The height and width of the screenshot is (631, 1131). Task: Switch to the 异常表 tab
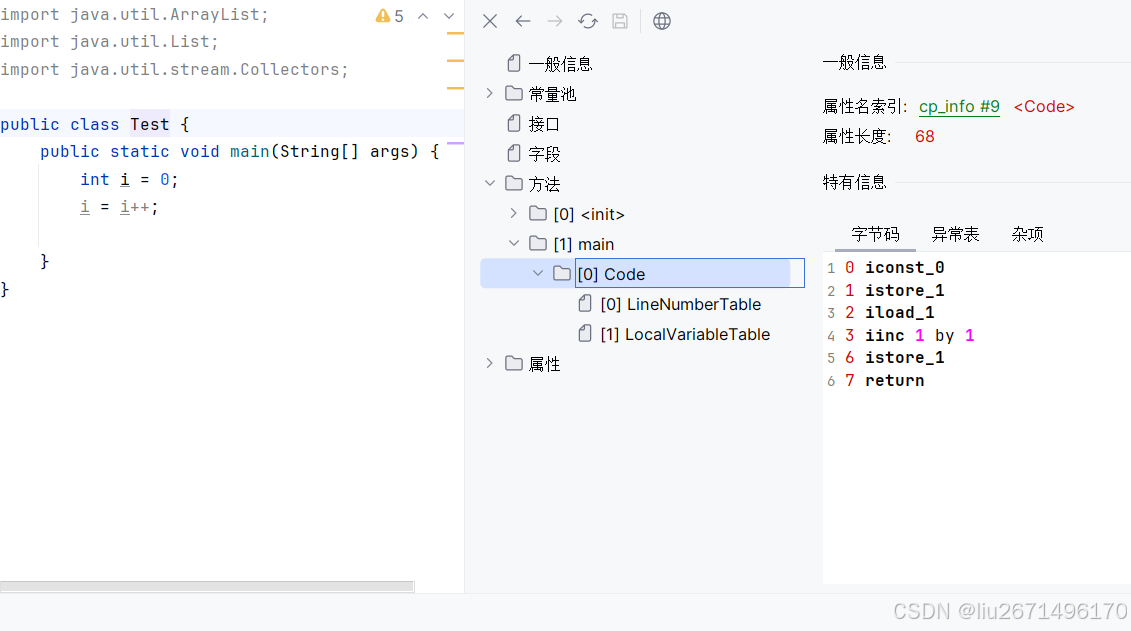click(x=955, y=234)
